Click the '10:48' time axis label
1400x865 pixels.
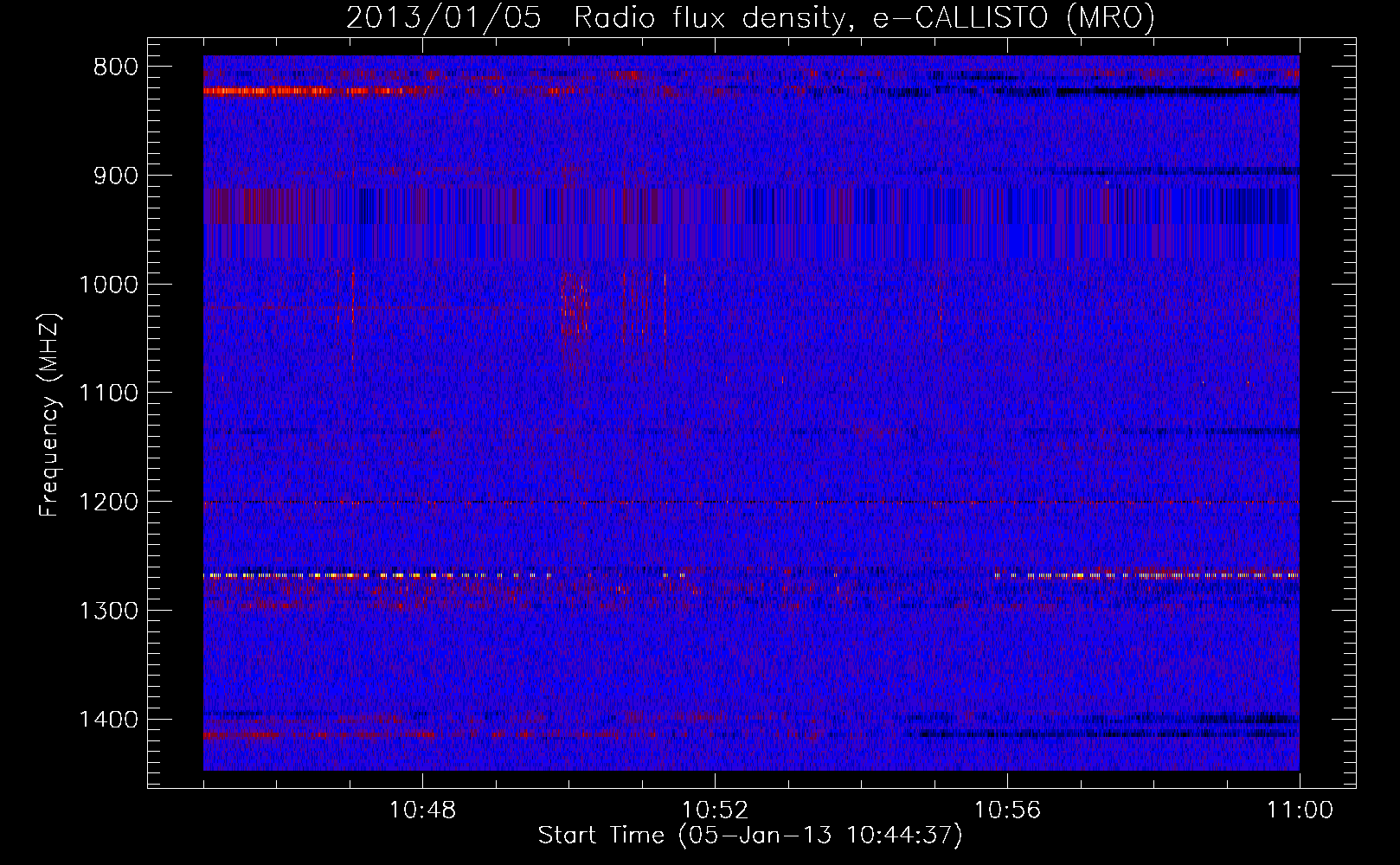pos(422,811)
